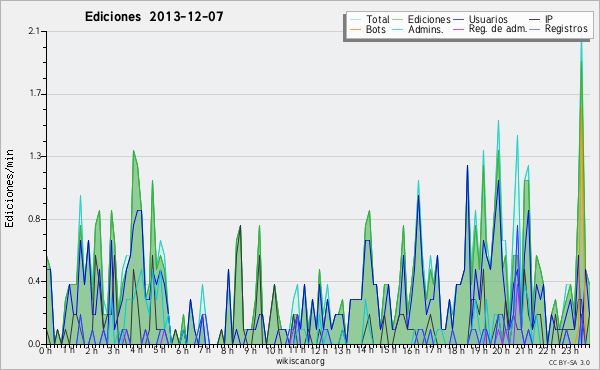Click the 0.8 y-axis value
Image resolution: width=600 pixels, height=370 pixels.
click(34, 219)
